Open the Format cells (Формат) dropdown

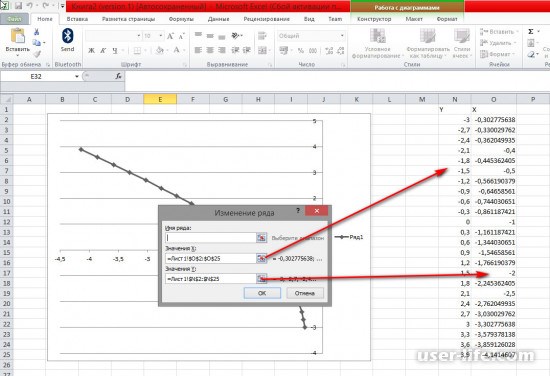pyautogui.click(x=496, y=54)
